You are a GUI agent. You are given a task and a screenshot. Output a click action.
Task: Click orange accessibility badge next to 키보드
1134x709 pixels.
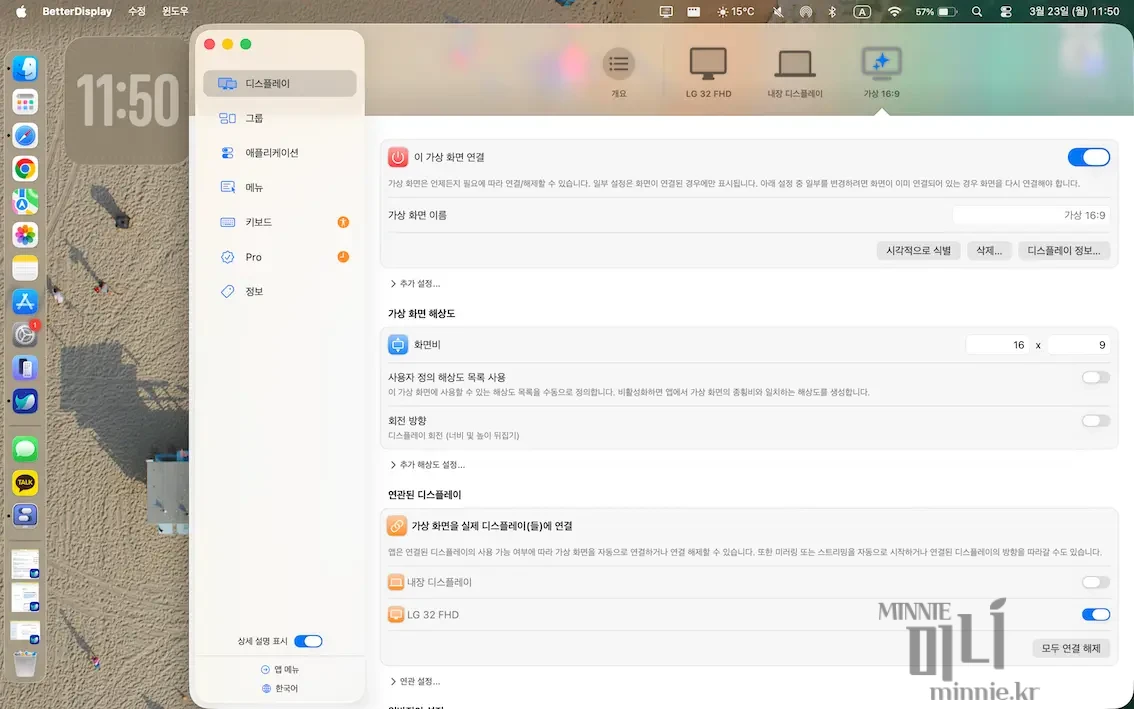pos(344,222)
